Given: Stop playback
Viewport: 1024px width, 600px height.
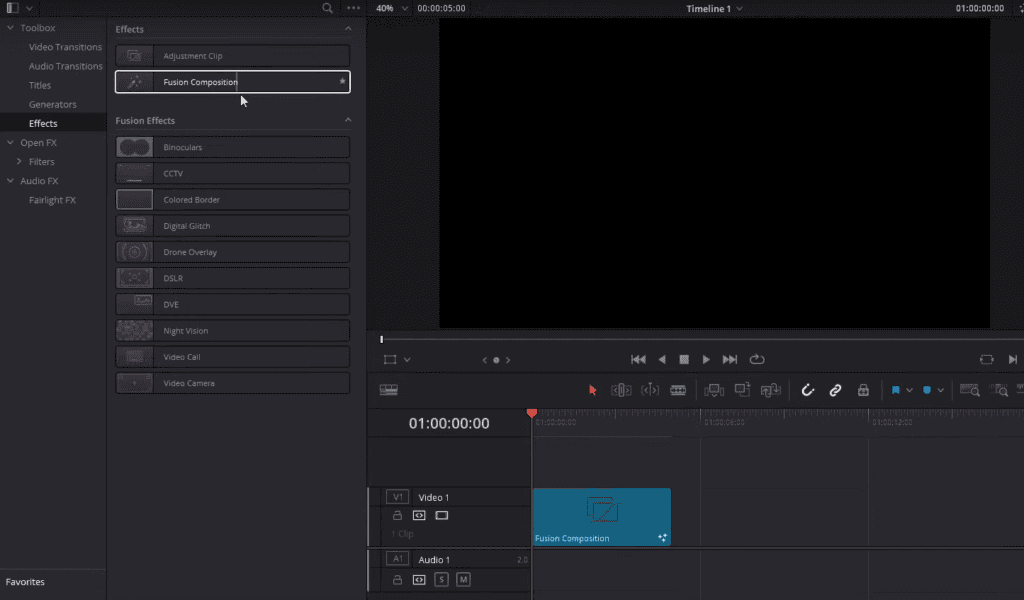Looking at the screenshot, I should click(x=684, y=360).
